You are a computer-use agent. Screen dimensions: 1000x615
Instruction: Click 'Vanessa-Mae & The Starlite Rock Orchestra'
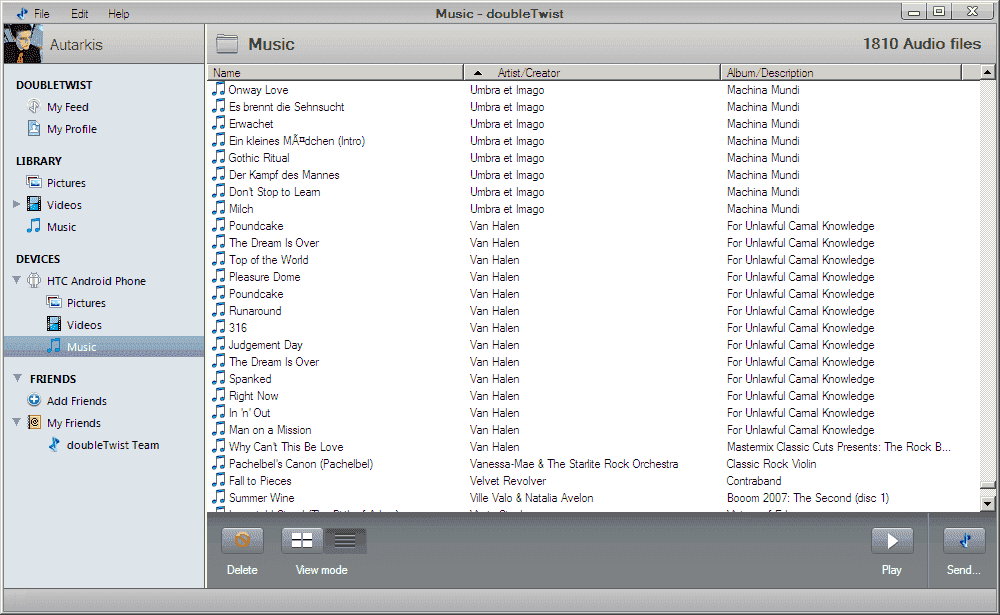coord(574,464)
